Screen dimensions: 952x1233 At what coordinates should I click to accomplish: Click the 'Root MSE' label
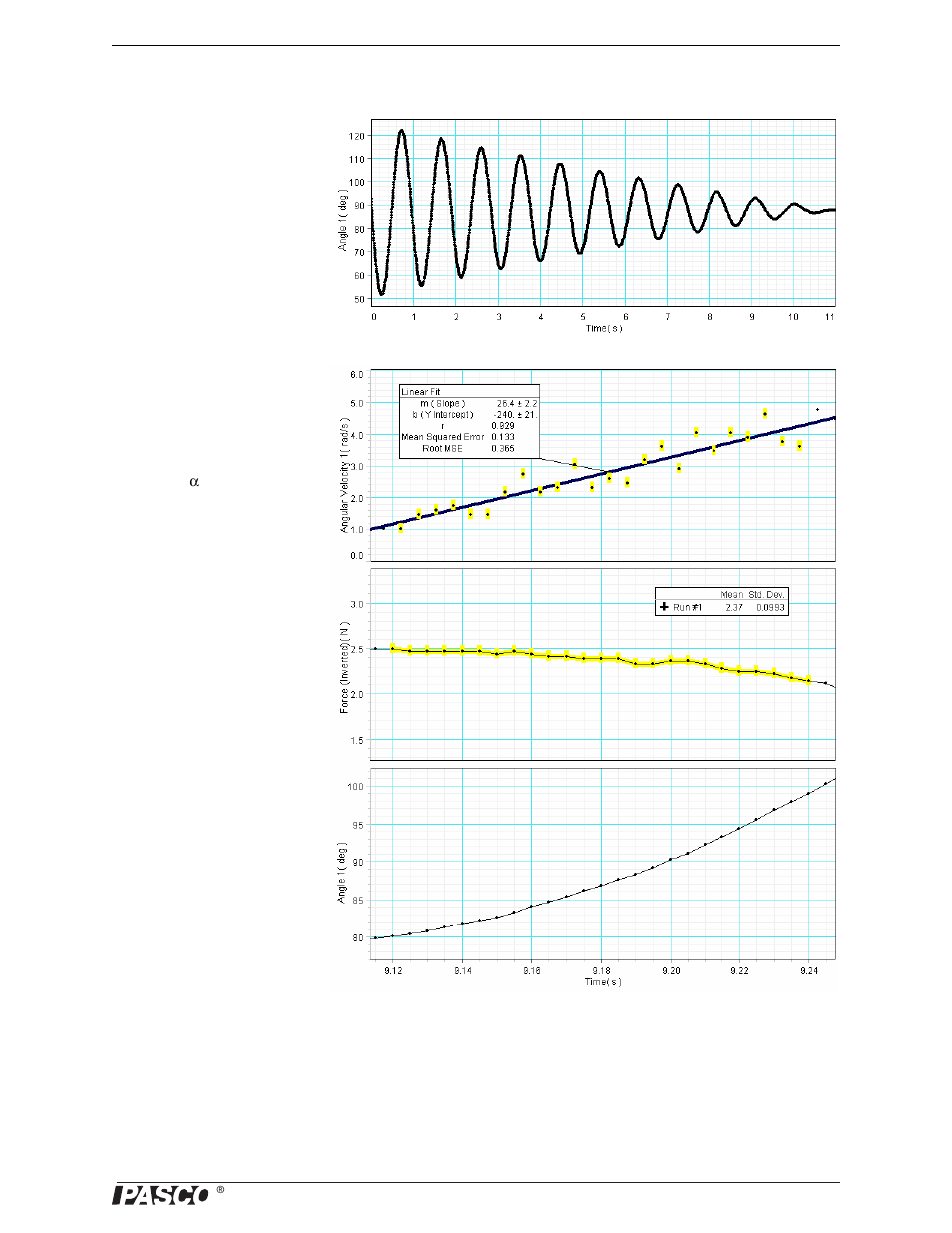tap(442, 448)
